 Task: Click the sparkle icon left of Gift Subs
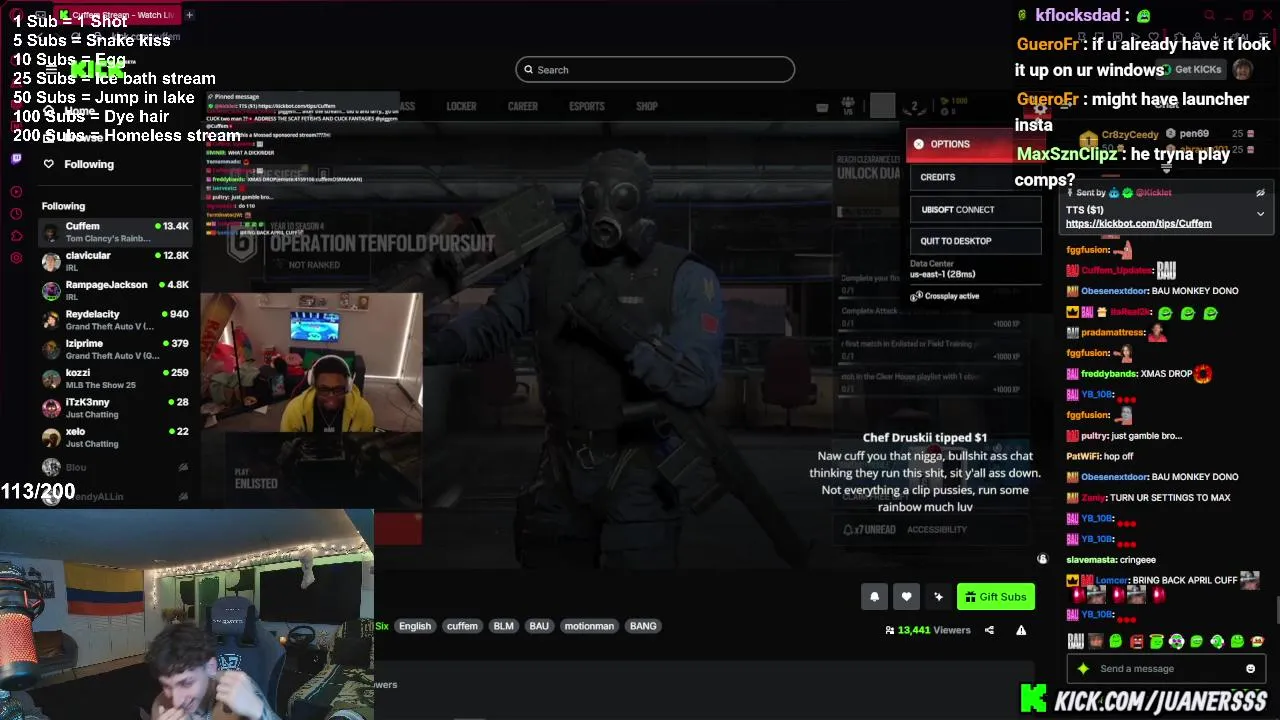point(938,597)
